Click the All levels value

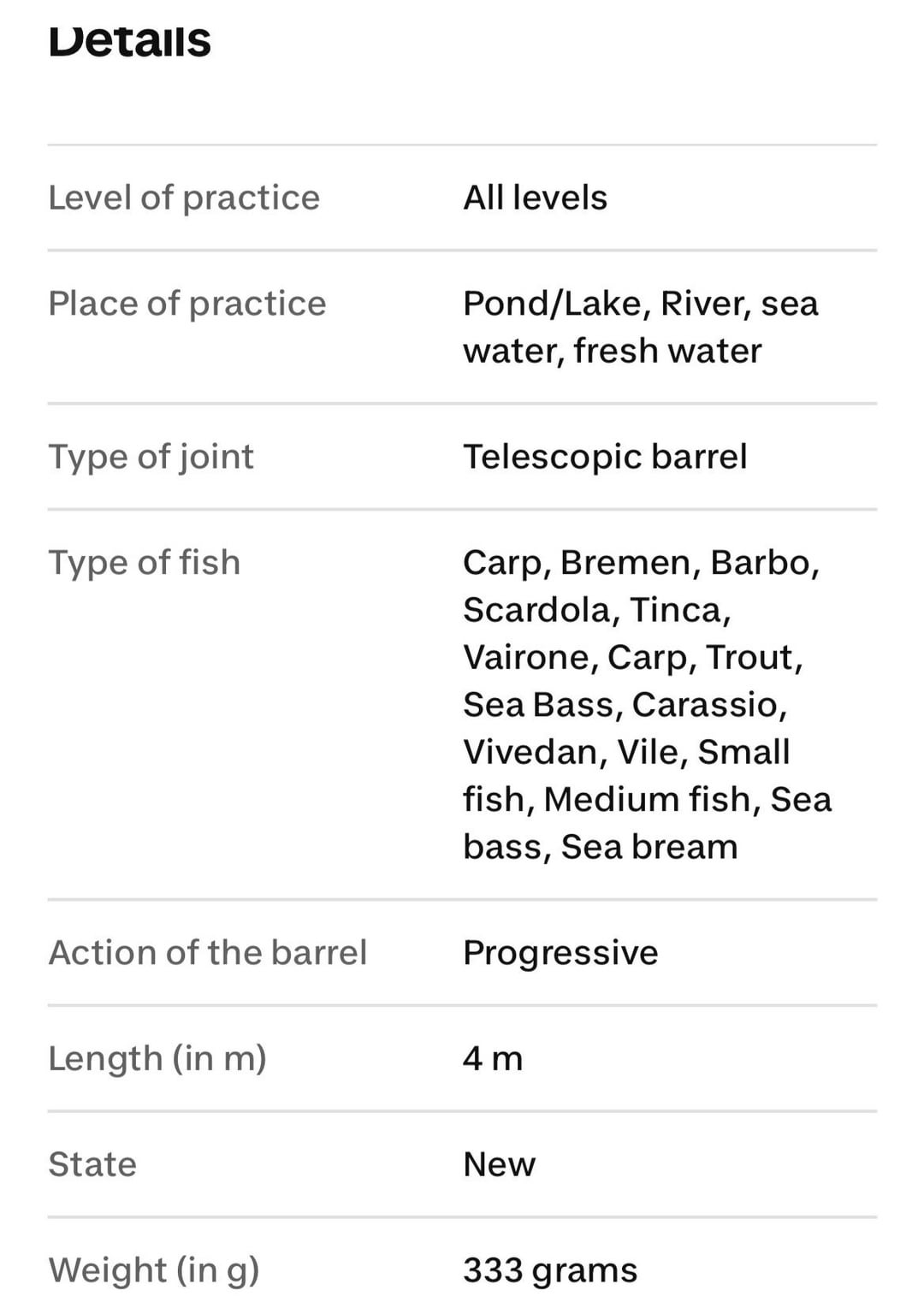click(535, 198)
